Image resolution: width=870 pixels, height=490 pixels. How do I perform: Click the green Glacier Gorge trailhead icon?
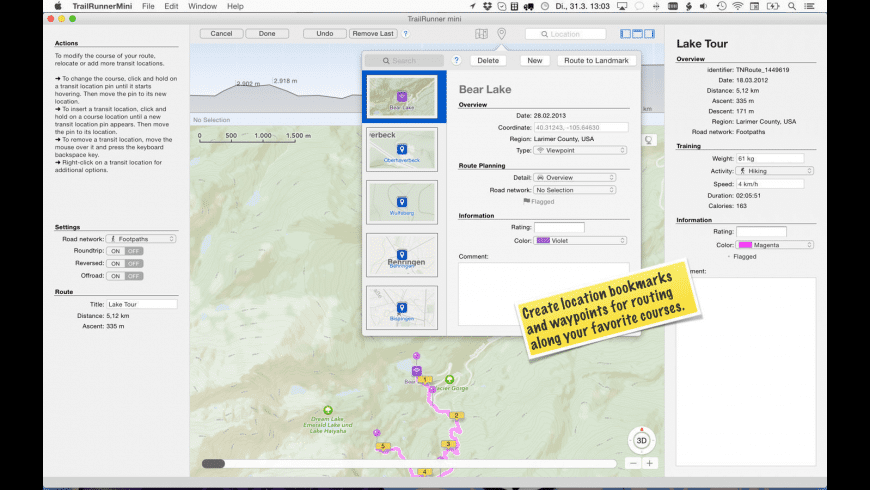pos(449,380)
